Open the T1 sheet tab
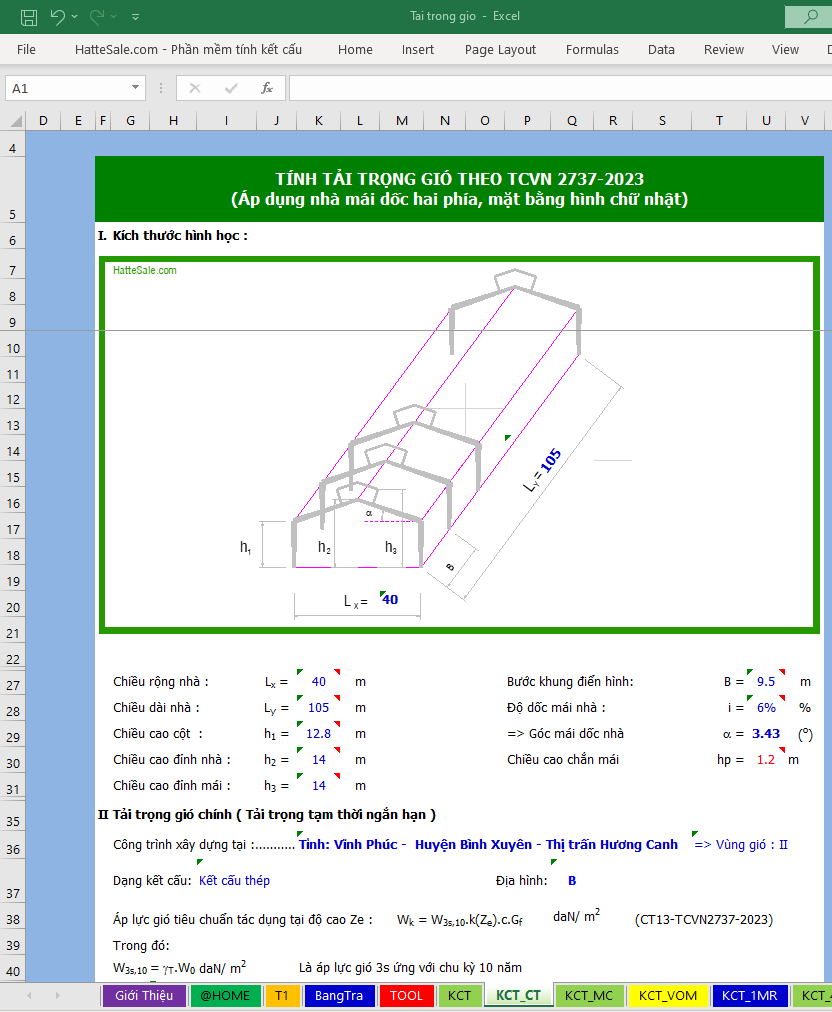The image size is (832, 1012). [282, 996]
